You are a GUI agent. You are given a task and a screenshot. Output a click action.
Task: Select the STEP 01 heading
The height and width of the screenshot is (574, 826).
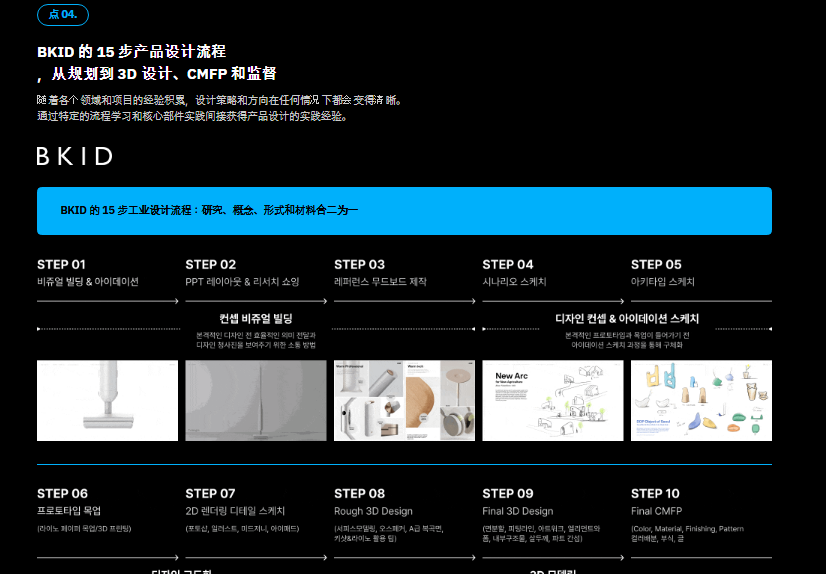[61, 264]
